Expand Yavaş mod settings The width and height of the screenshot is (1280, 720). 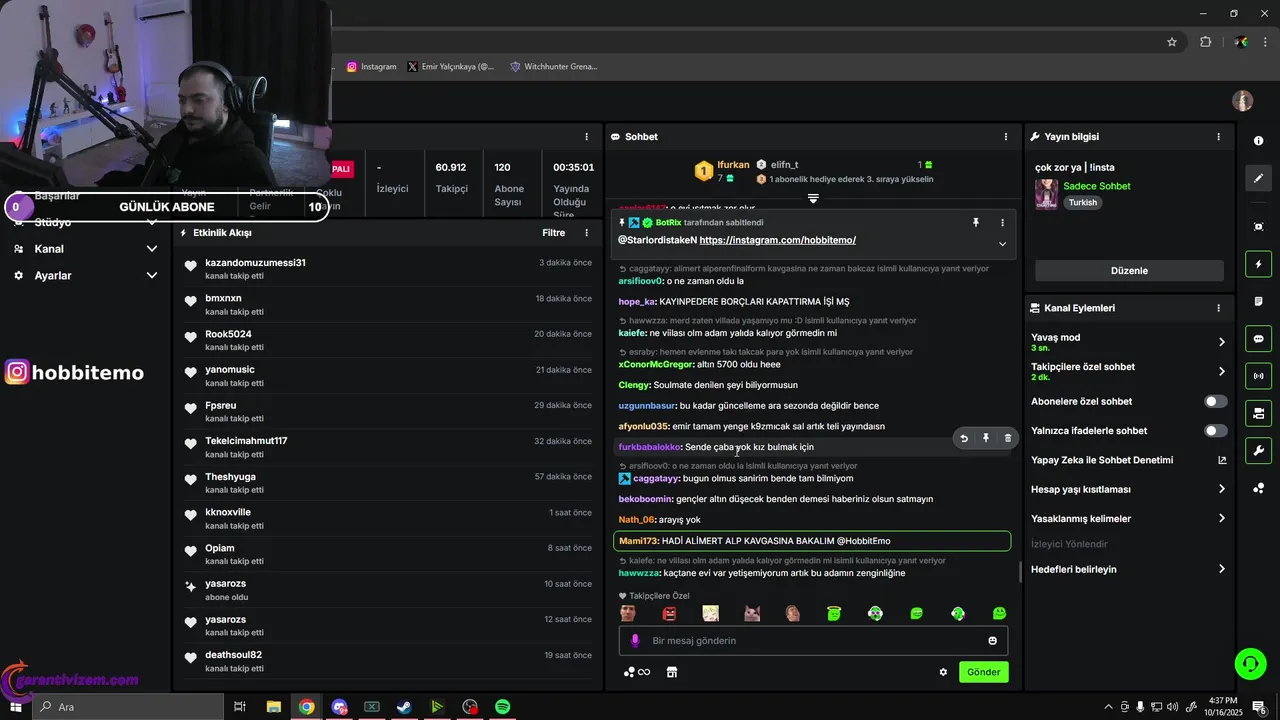pyautogui.click(x=1221, y=342)
